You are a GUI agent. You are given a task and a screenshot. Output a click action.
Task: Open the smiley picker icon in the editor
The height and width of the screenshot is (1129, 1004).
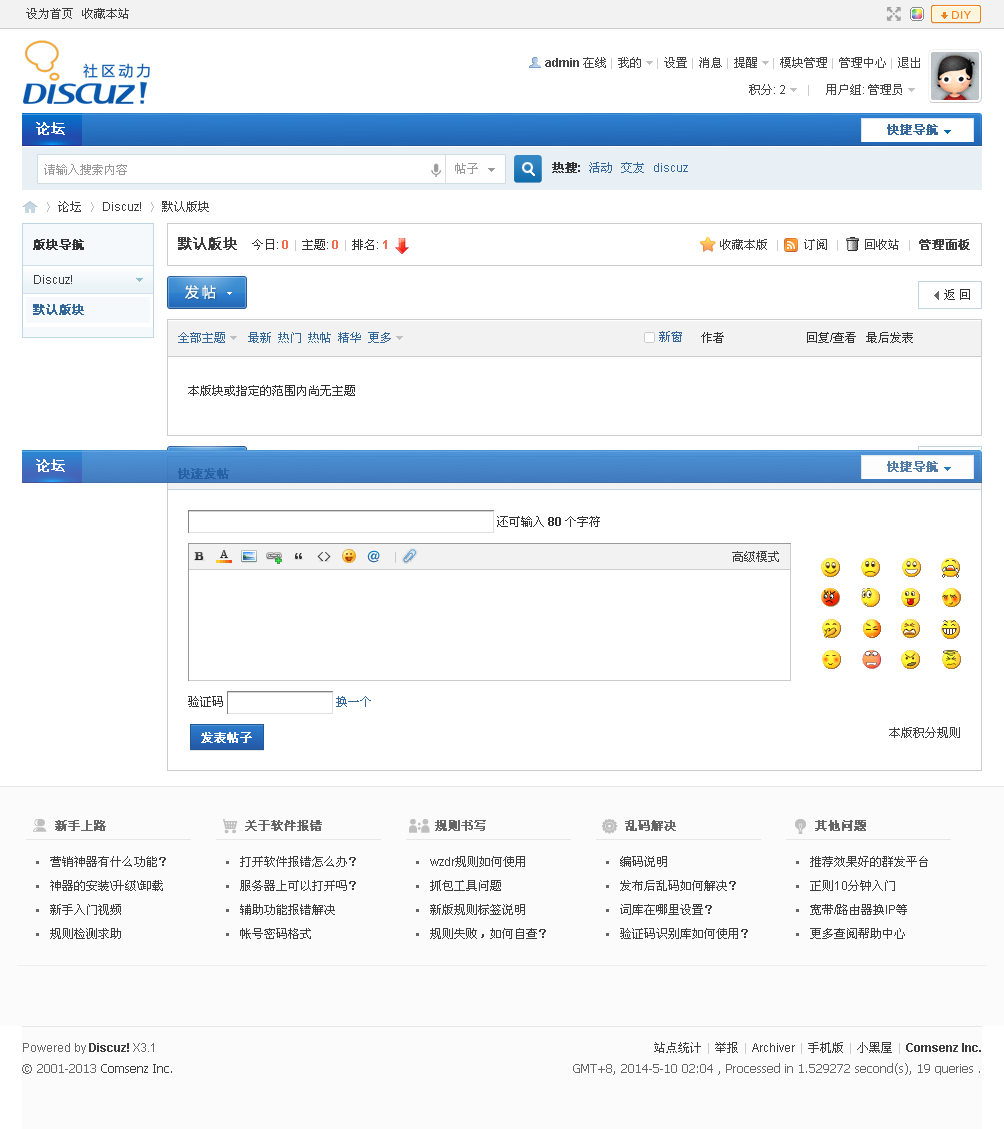(x=349, y=556)
